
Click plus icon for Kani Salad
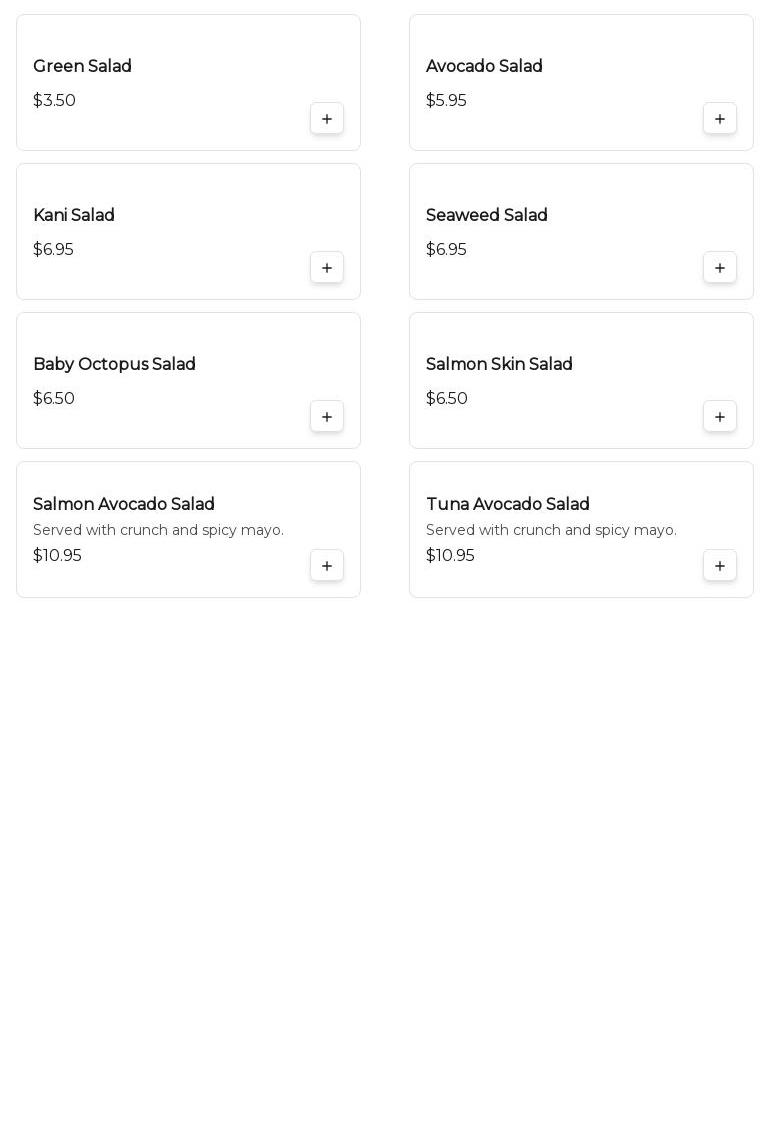pyautogui.click(x=327, y=268)
